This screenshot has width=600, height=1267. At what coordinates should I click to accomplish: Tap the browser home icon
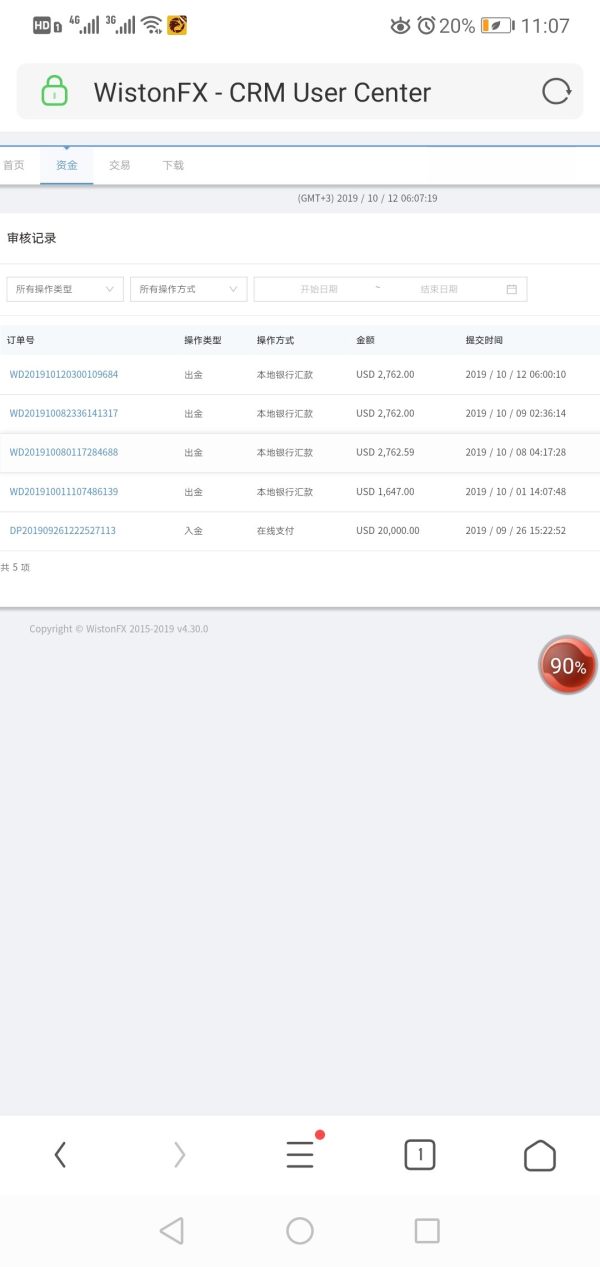tap(540, 1155)
